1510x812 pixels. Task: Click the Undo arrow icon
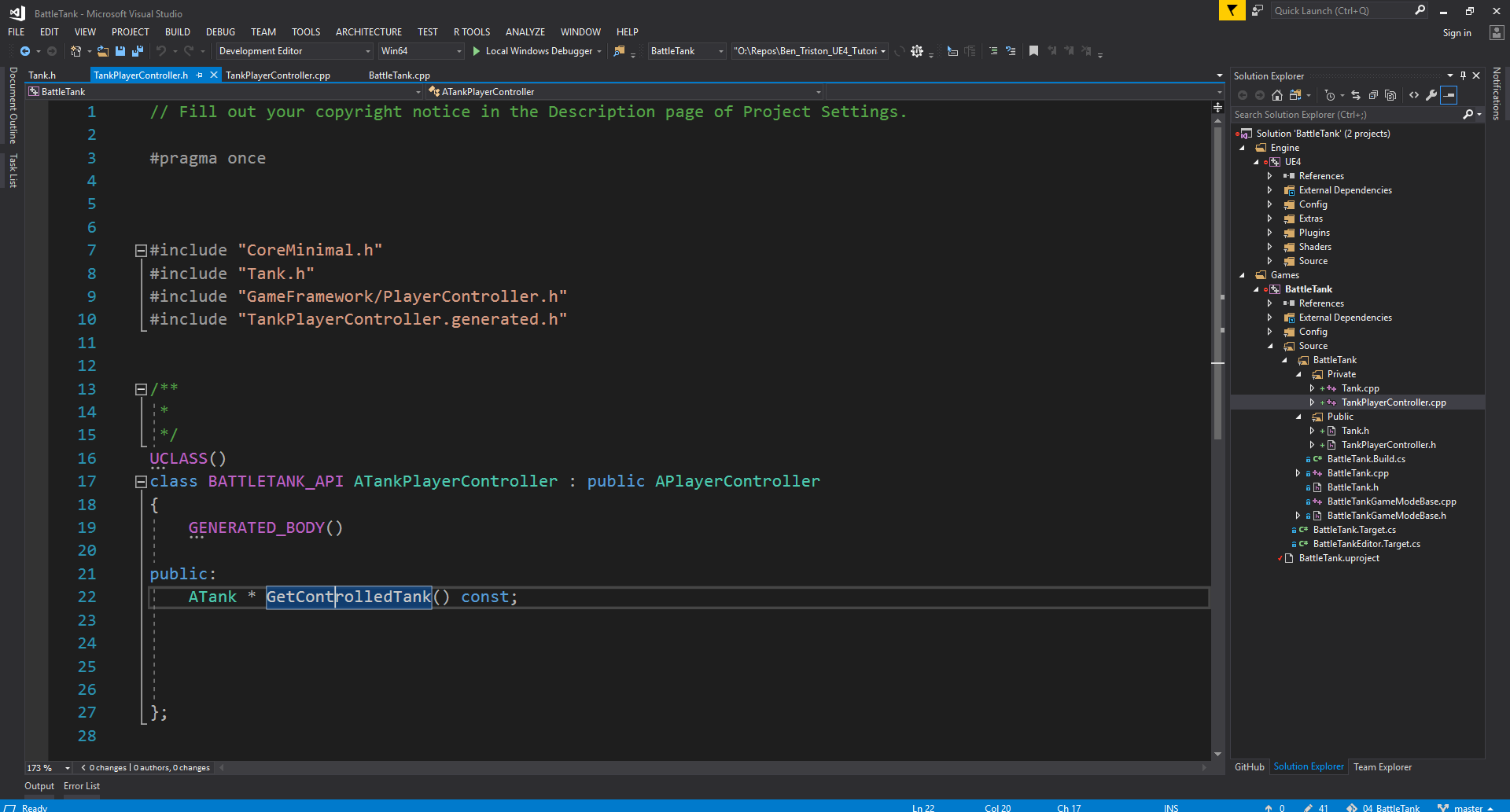[161, 51]
